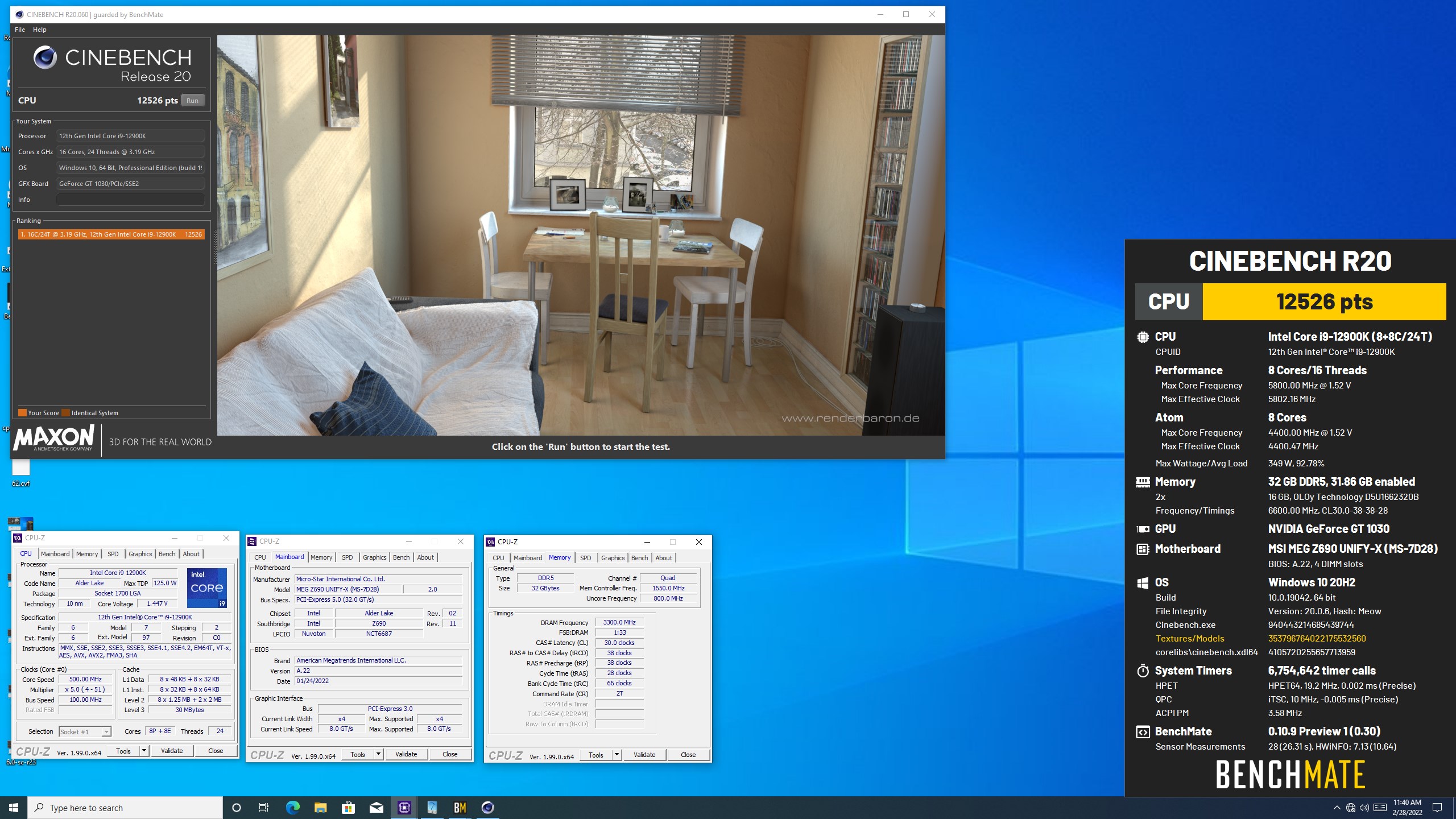Focus the taskbar search box
Screen dimensions: 1456x819
pyautogui.click(x=125, y=808)
